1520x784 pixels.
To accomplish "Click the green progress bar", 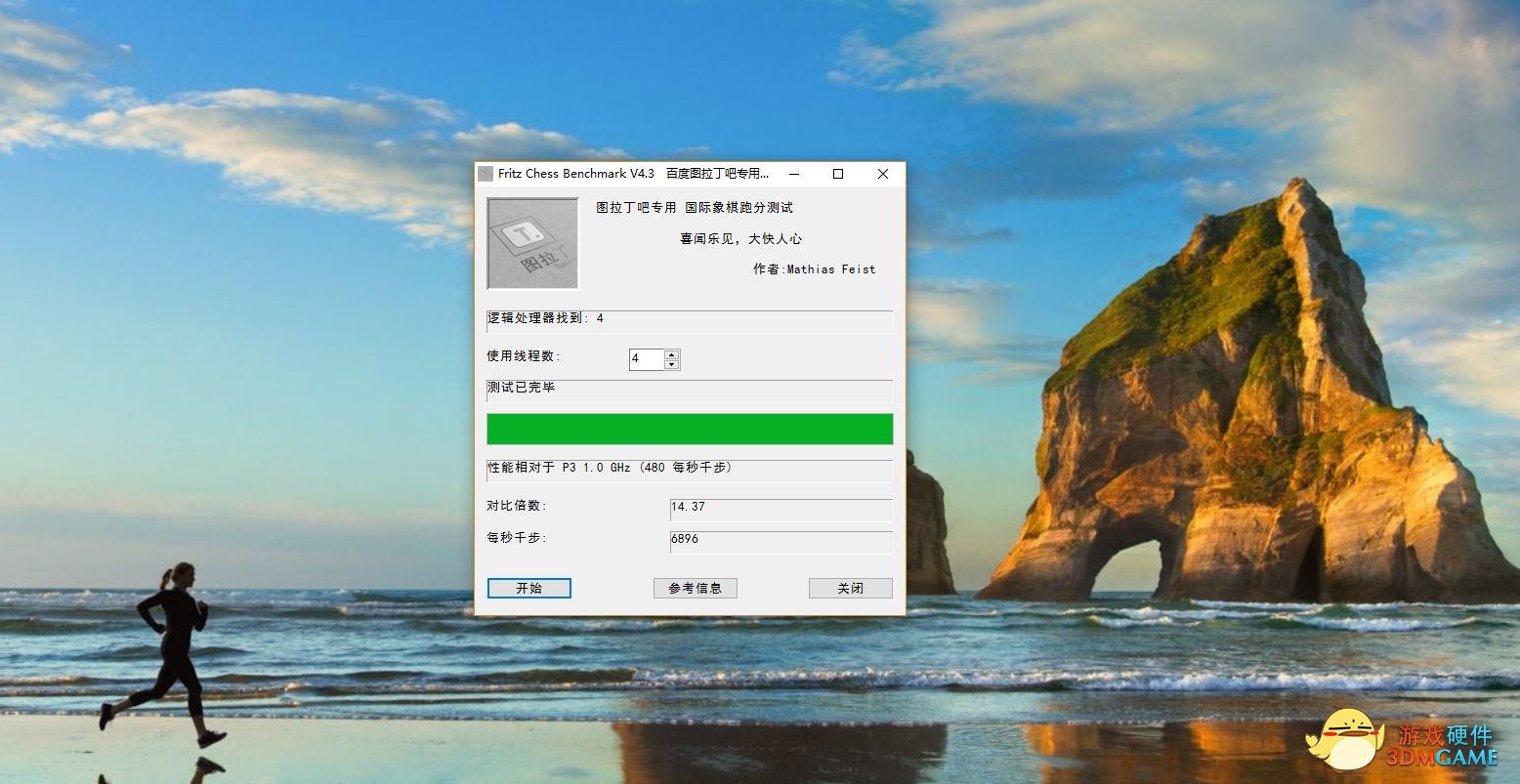I will tap(690, 428).
